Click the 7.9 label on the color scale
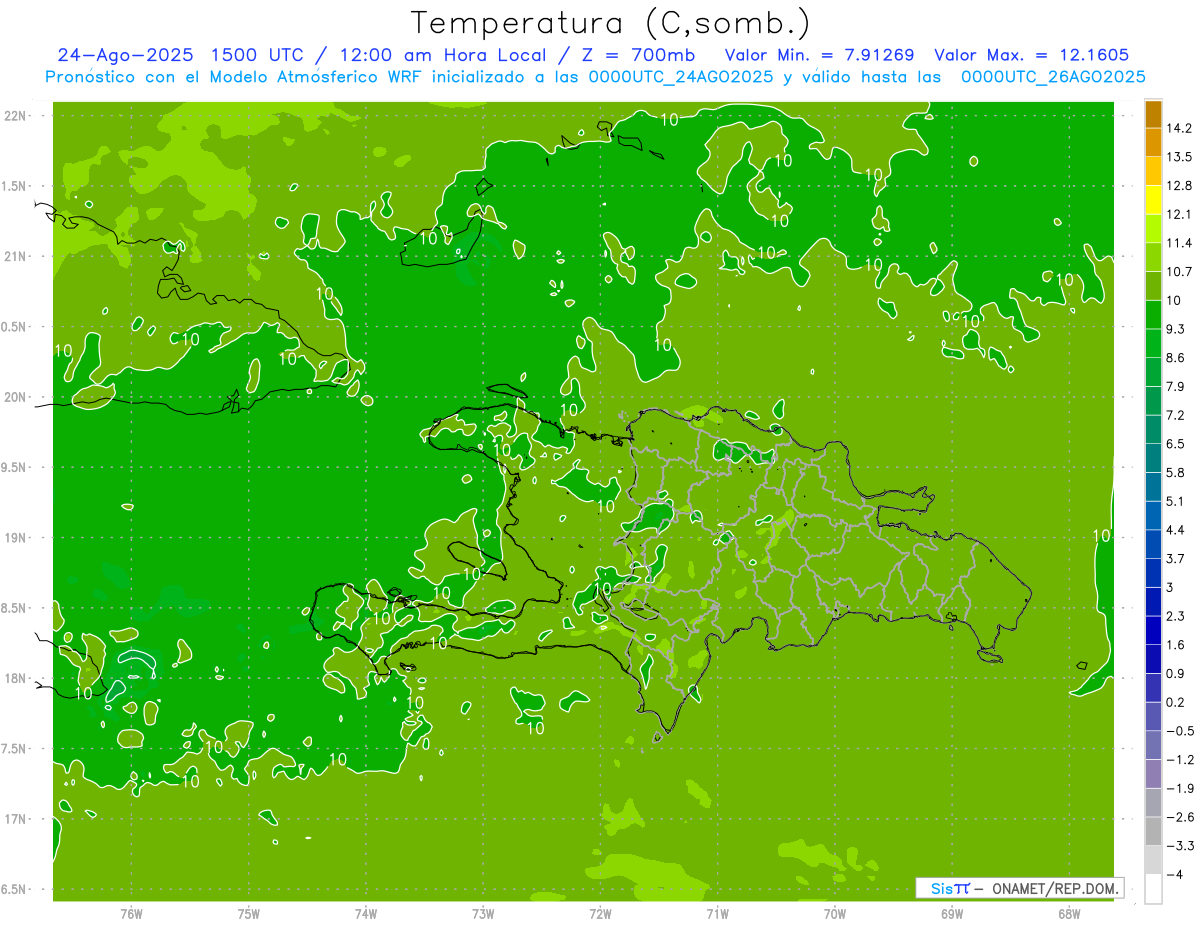This screenshot has height=927, width=1200. click(1176, 386)
